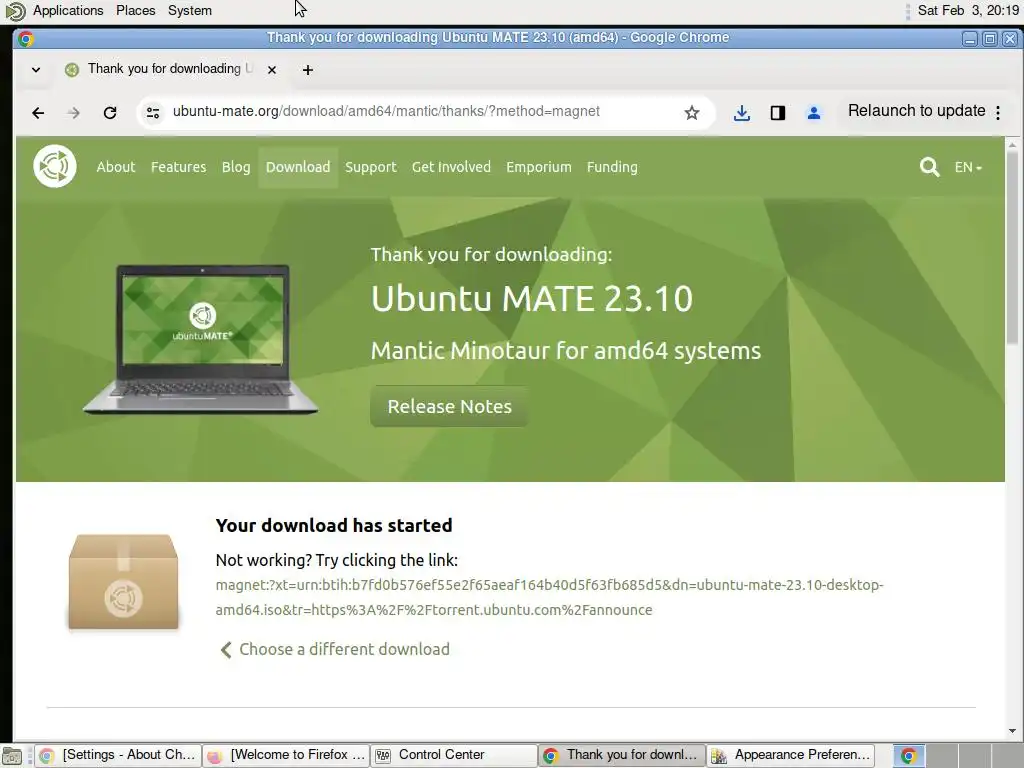Click the show desktop icon in bottom panel

[x=12, y=756]
